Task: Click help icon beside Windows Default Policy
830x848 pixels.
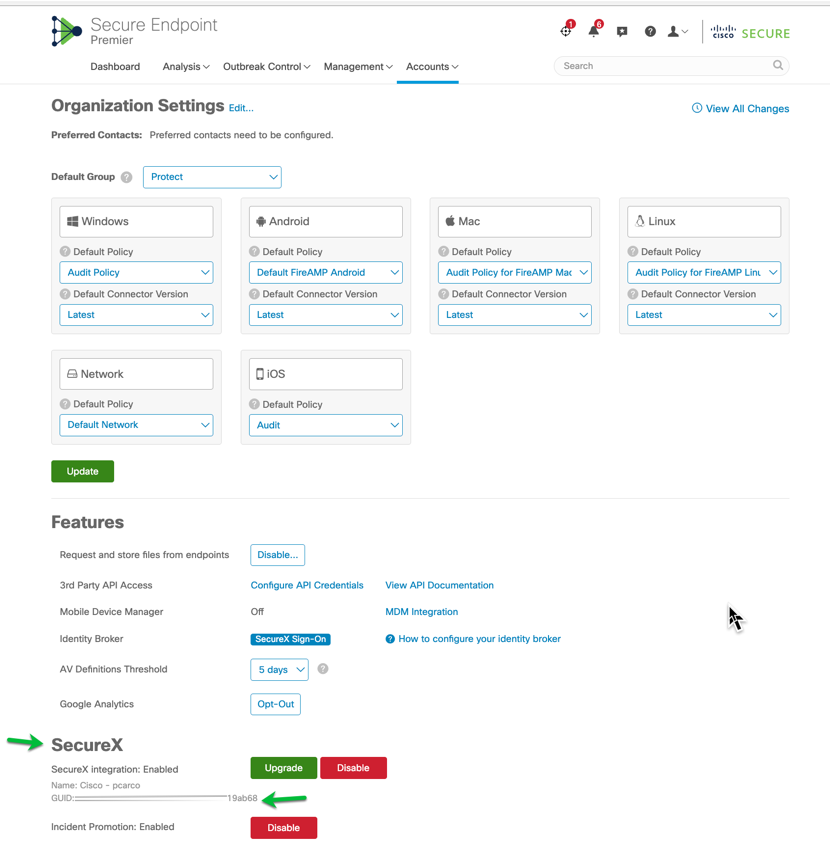Action: tap(65, 251)
